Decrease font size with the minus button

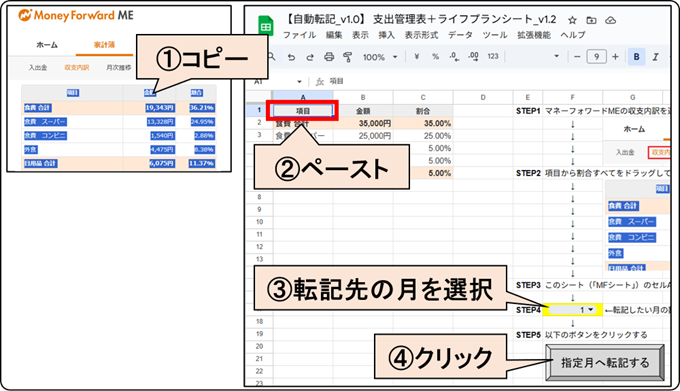(x=577, y=57)
